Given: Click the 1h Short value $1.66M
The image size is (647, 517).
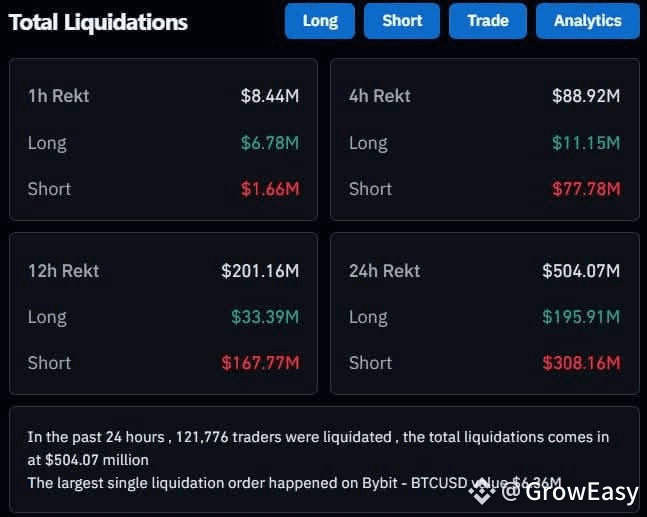Looking at the screenshot, I should pos(270,189).
